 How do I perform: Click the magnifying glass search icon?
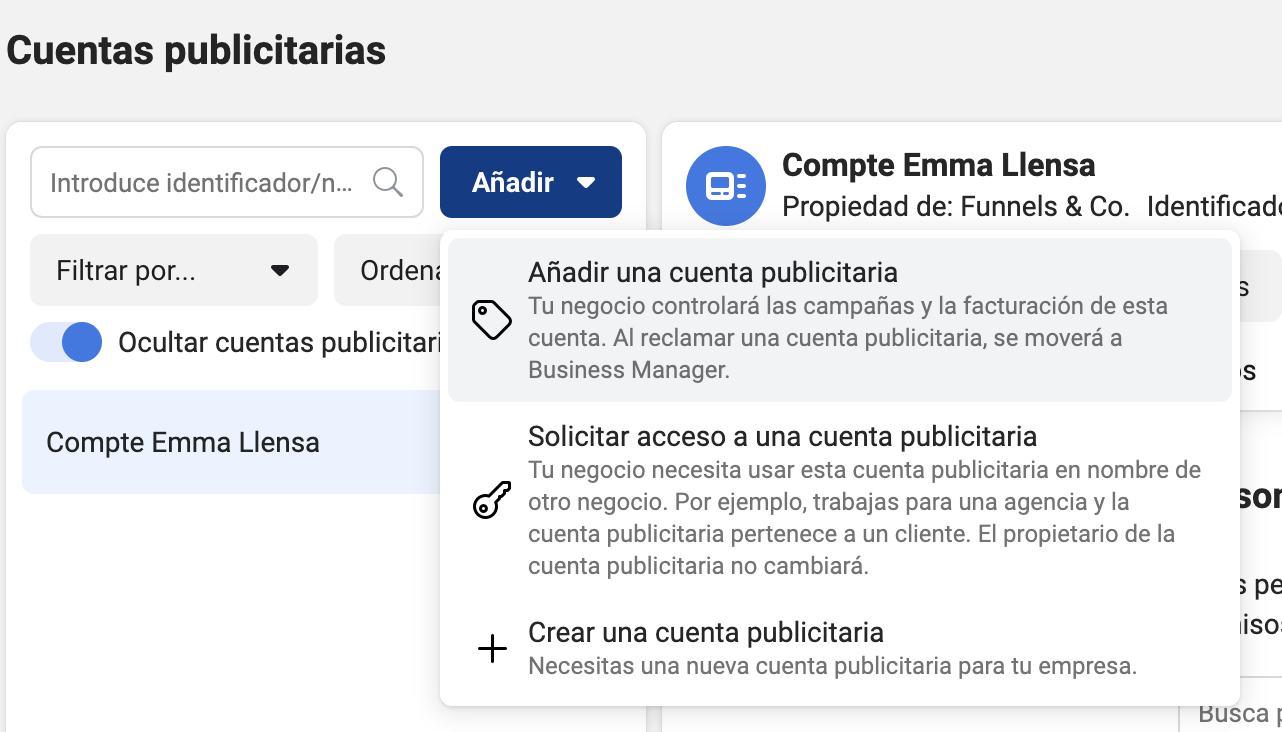tap(387, 182)
